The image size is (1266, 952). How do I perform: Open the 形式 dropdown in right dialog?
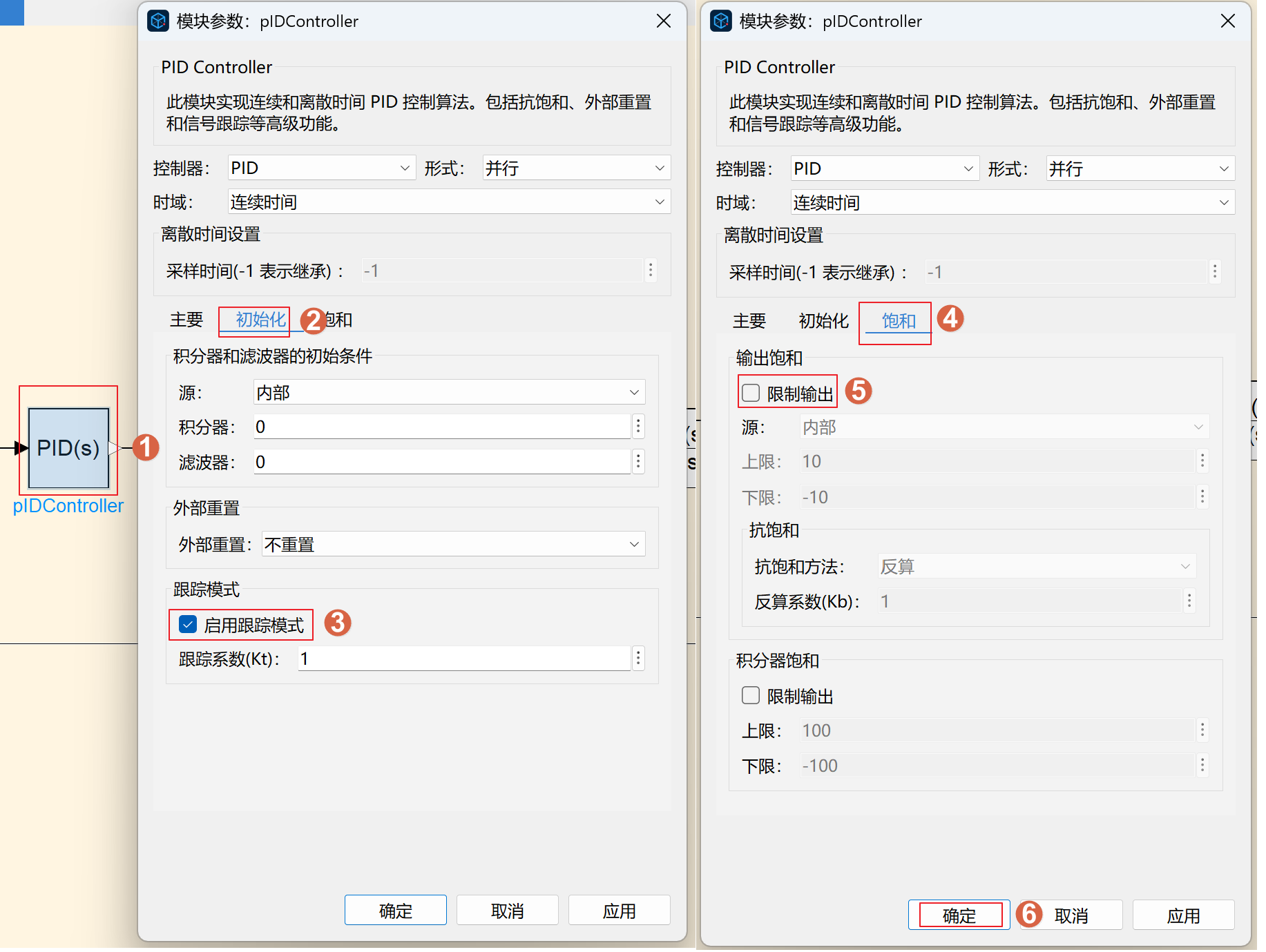(1140, 169)
